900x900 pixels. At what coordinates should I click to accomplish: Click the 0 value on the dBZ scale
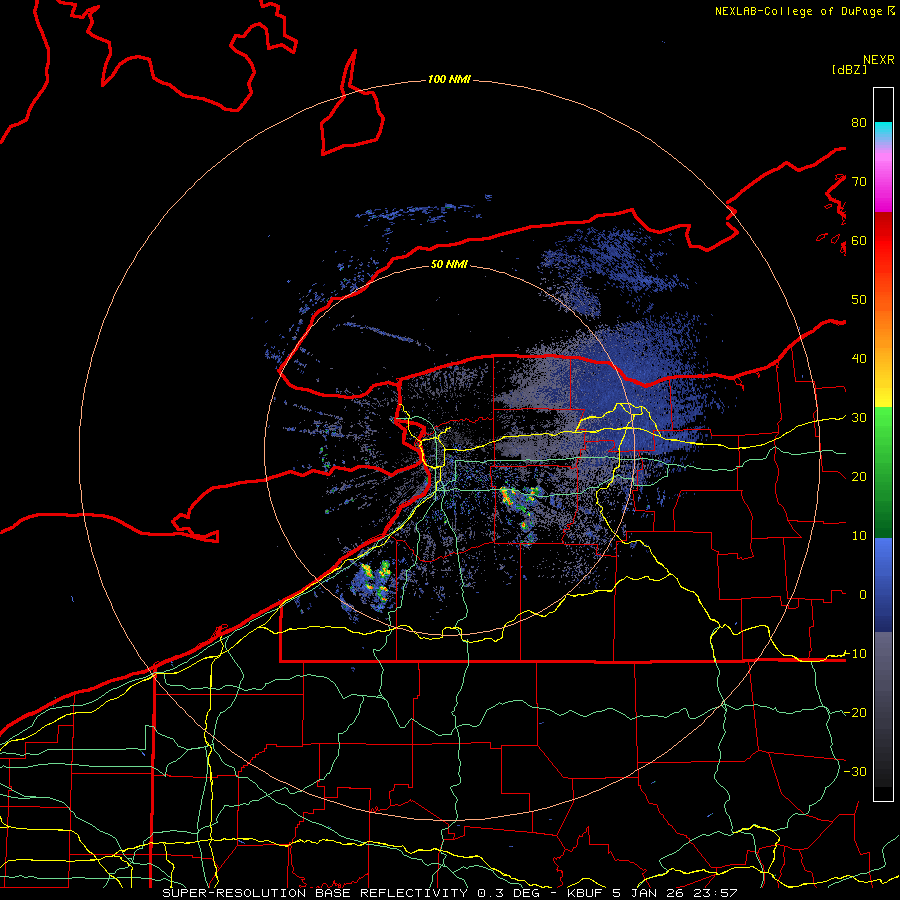pos(863,595)
